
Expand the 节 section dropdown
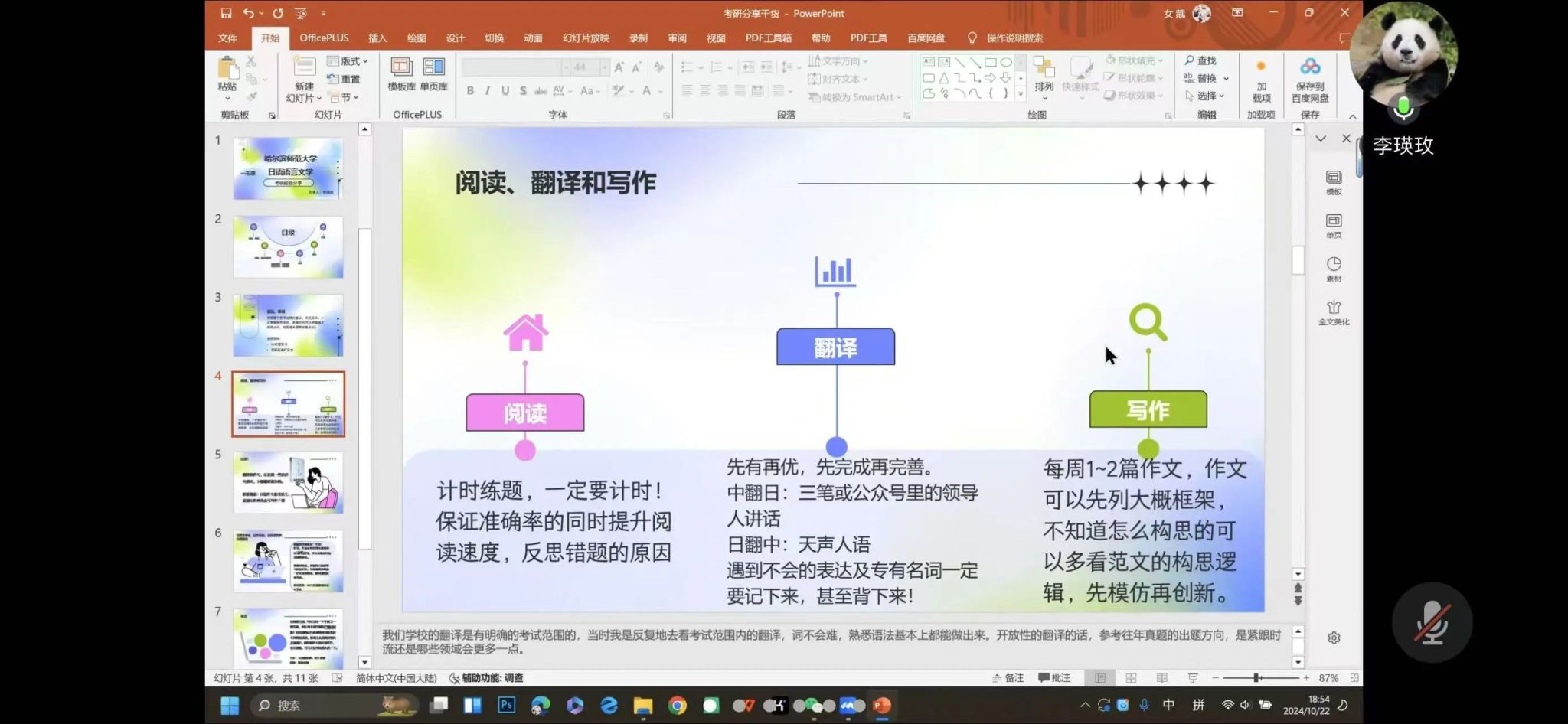(x=345, y=97)
